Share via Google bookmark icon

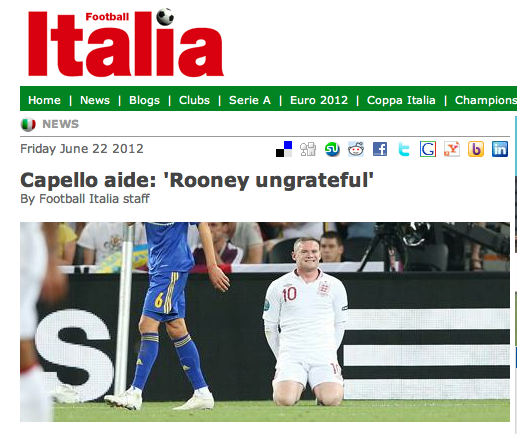tap(428, 149)
